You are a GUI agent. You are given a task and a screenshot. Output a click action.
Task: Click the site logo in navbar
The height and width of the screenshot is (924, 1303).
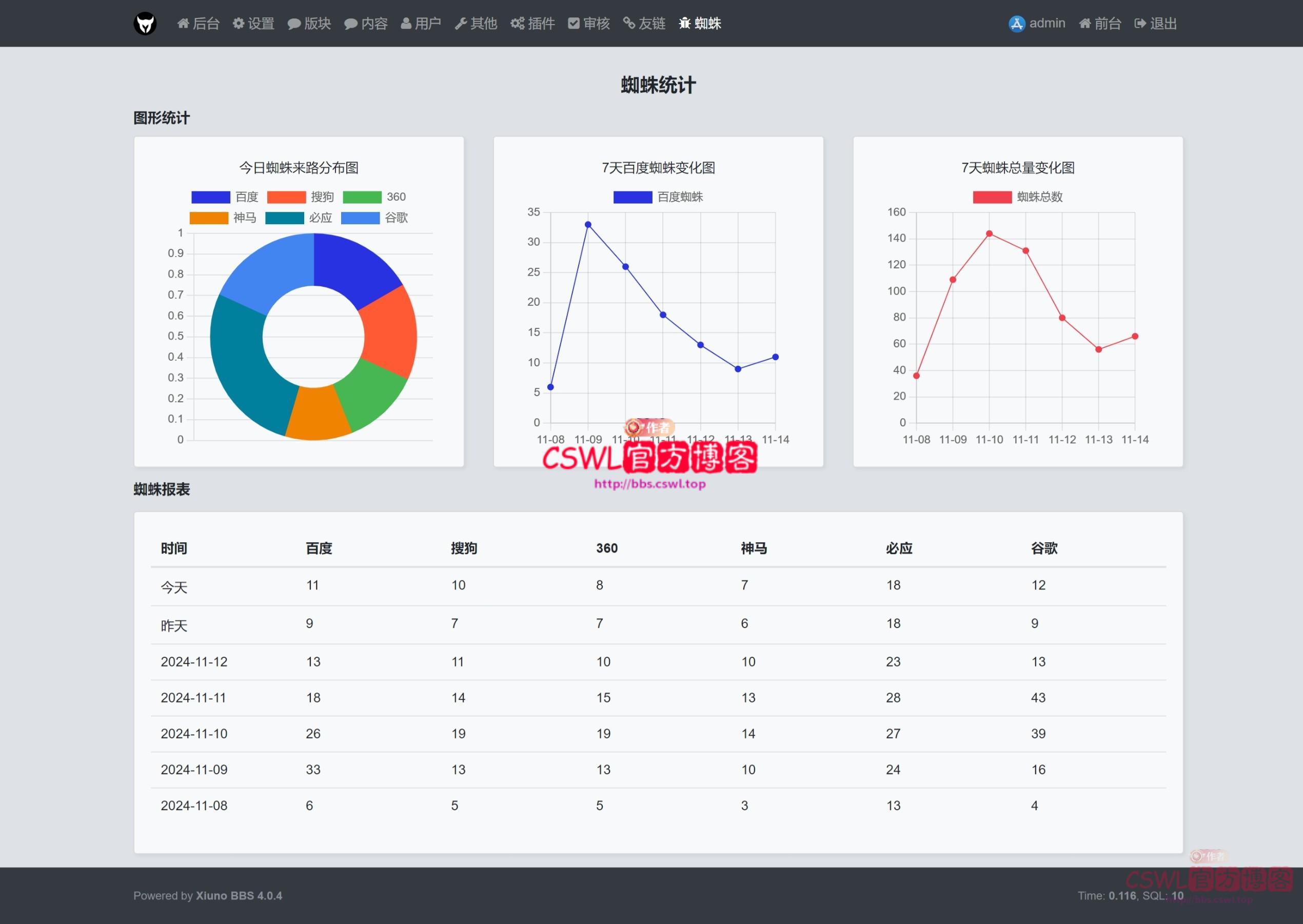[145, 23]
